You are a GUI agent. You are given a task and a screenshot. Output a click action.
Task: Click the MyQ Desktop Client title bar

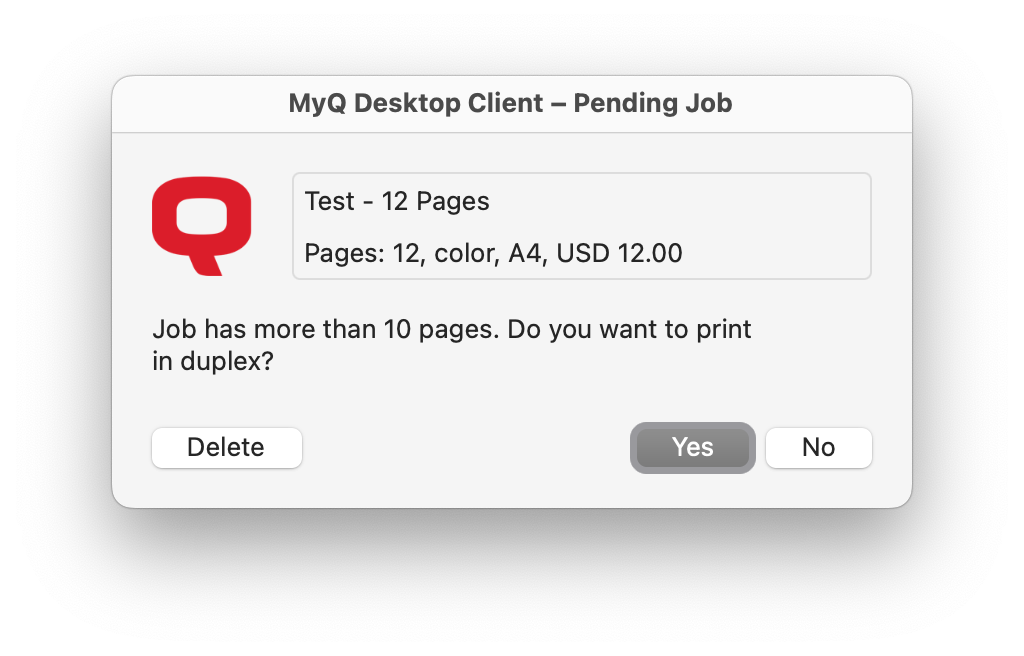coord(511,103)
